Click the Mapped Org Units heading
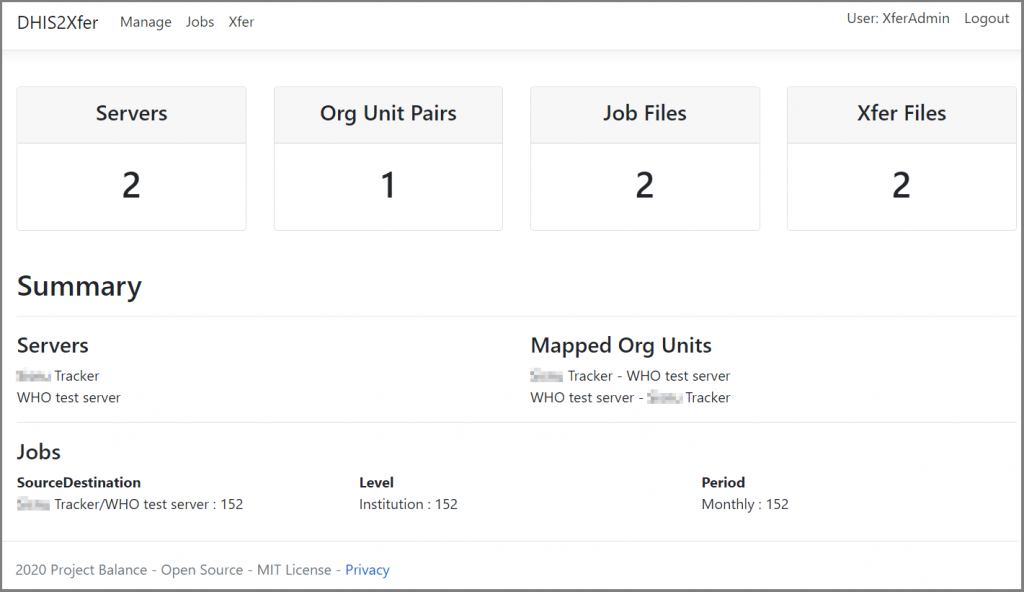 click(621, 345)
